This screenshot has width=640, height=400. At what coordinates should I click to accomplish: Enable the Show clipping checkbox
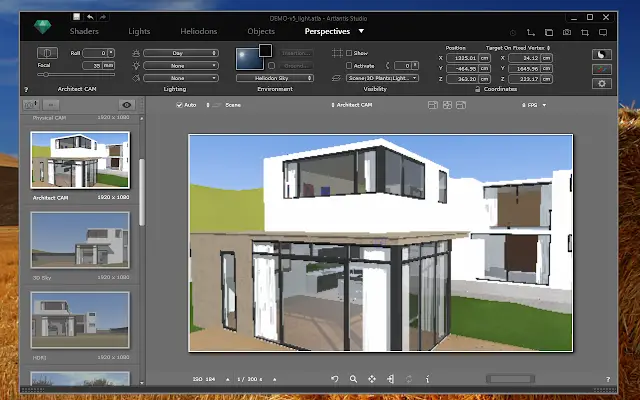click(x=349, y=53)
